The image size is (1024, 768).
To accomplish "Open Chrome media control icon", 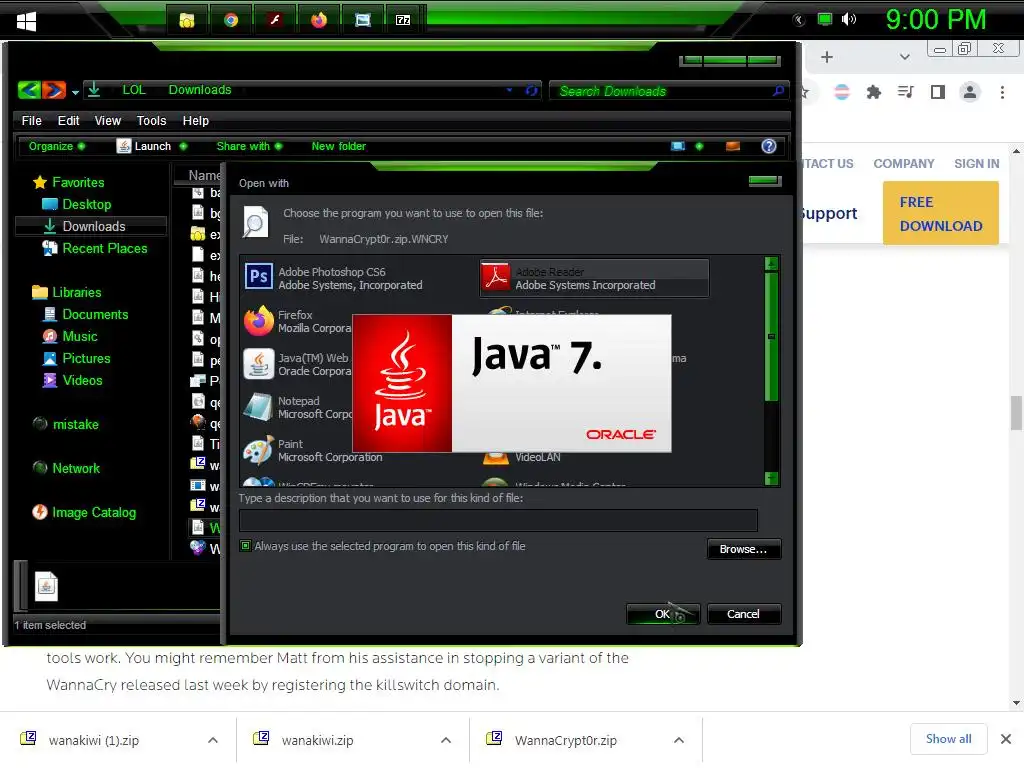I will click(905, 92).
